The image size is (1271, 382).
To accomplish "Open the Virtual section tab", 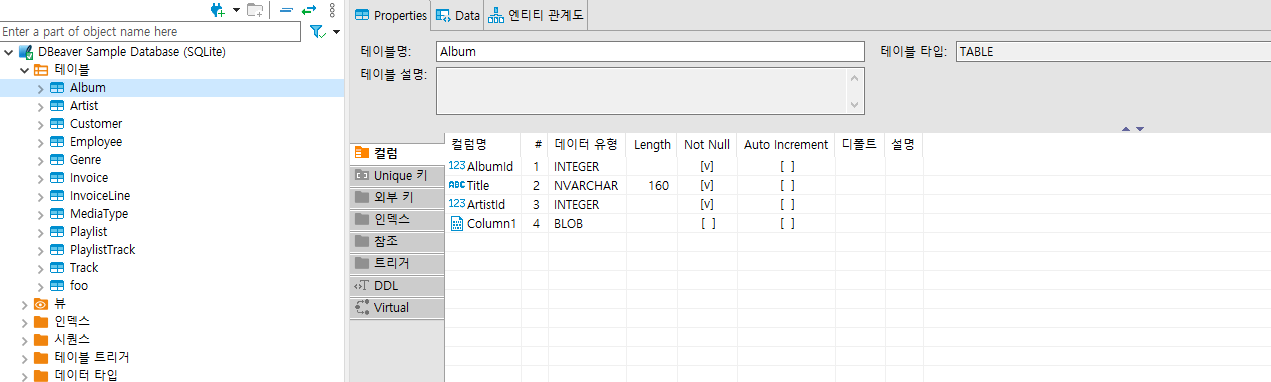I will [396, 307].
